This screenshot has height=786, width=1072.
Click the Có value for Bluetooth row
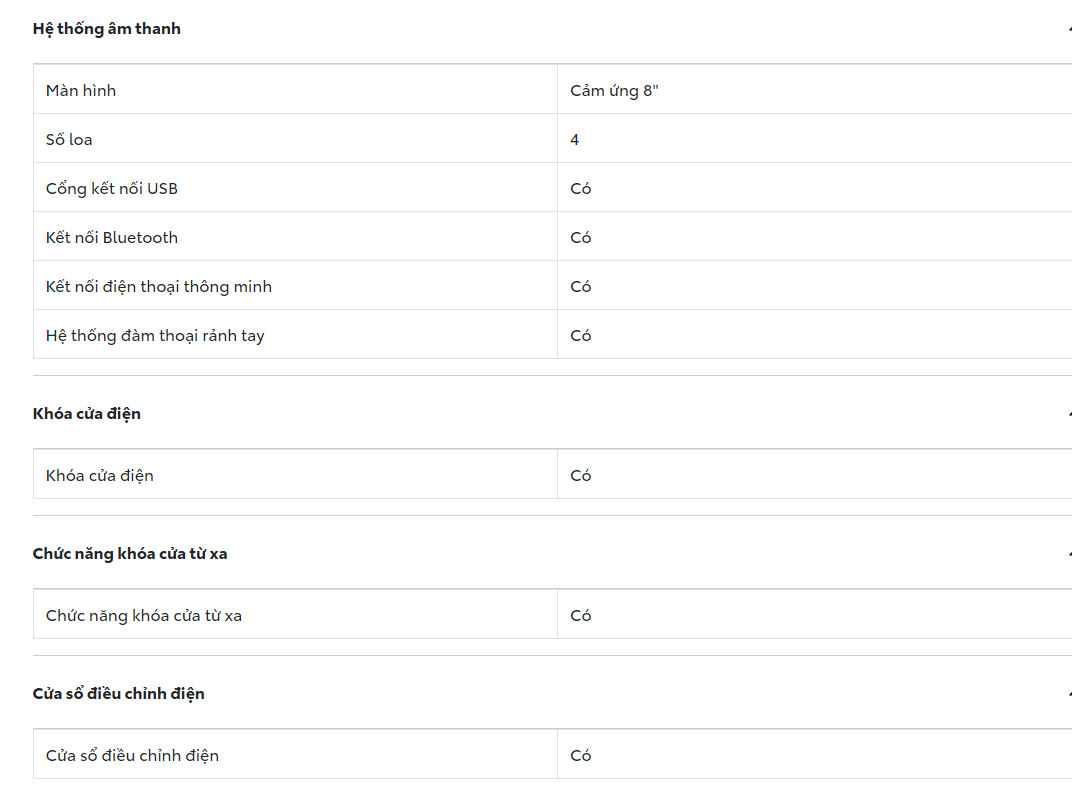point(581,238)
